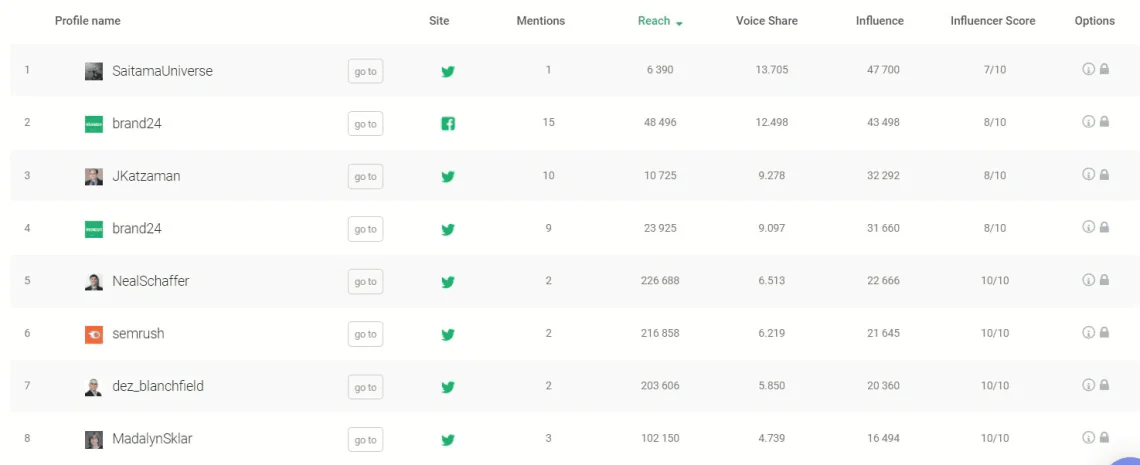The height and width of the screenshot is (465, 1140).
Task: Click the lock icon in row 4
Action: point(1104,227)
